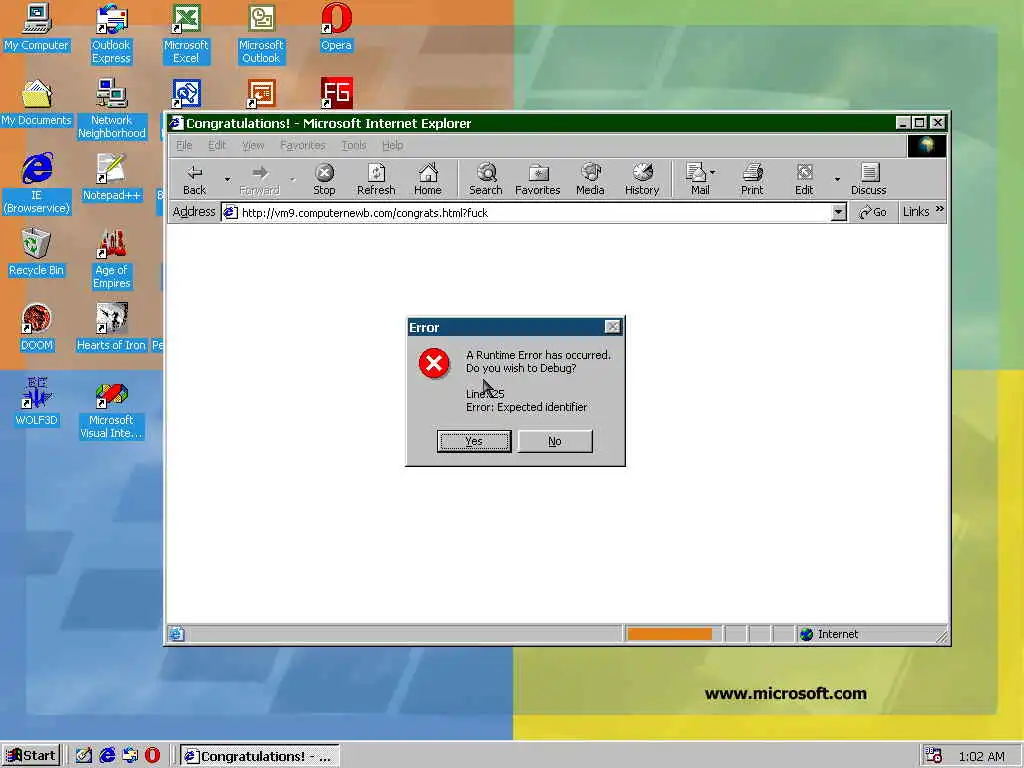Launch Outlook Express from quick launch
1024x768 pixels.
pyautogui.click(x=130, y=756)
